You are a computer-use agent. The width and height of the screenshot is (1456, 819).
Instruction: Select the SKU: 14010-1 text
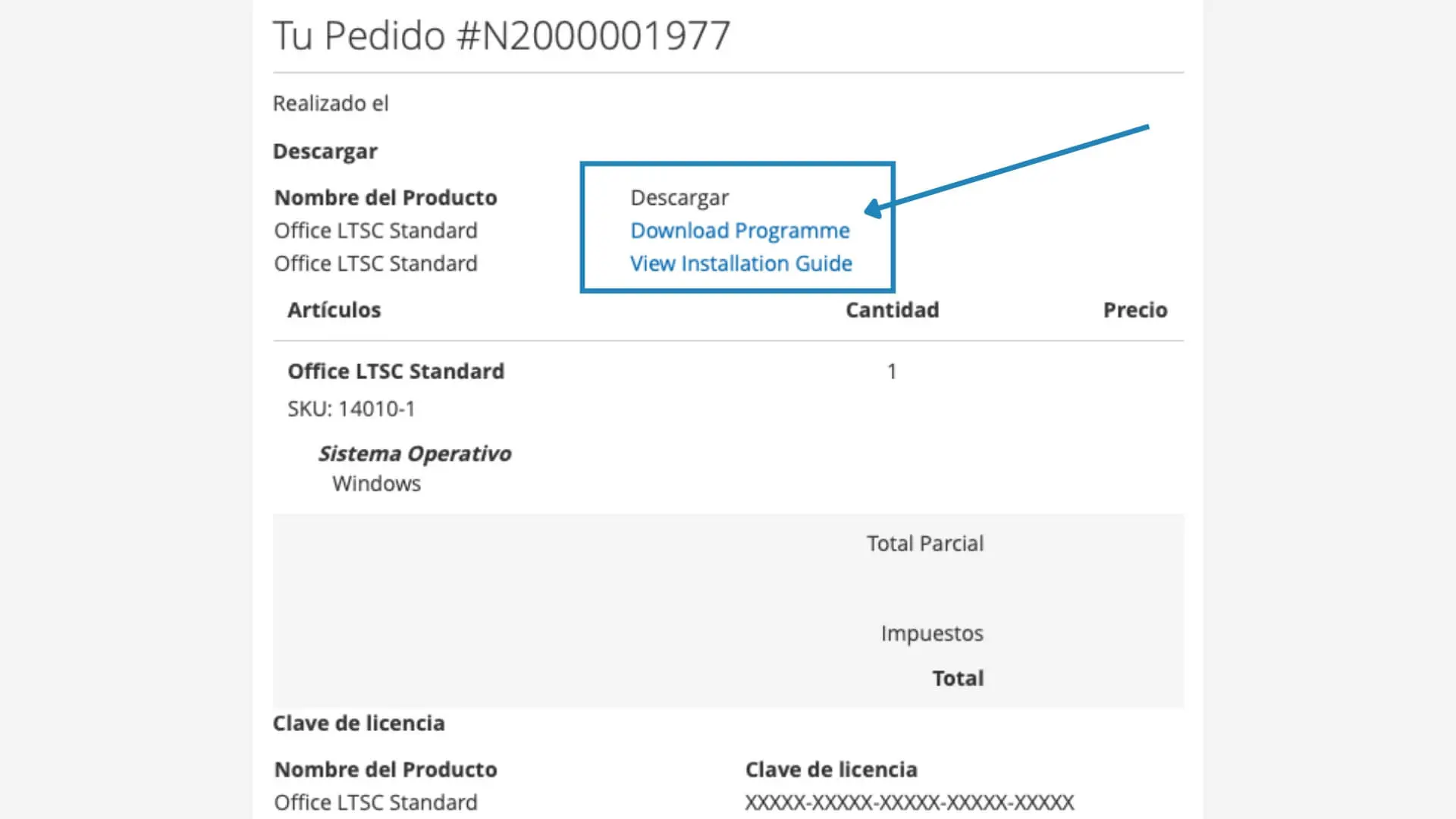pos(351,409)
